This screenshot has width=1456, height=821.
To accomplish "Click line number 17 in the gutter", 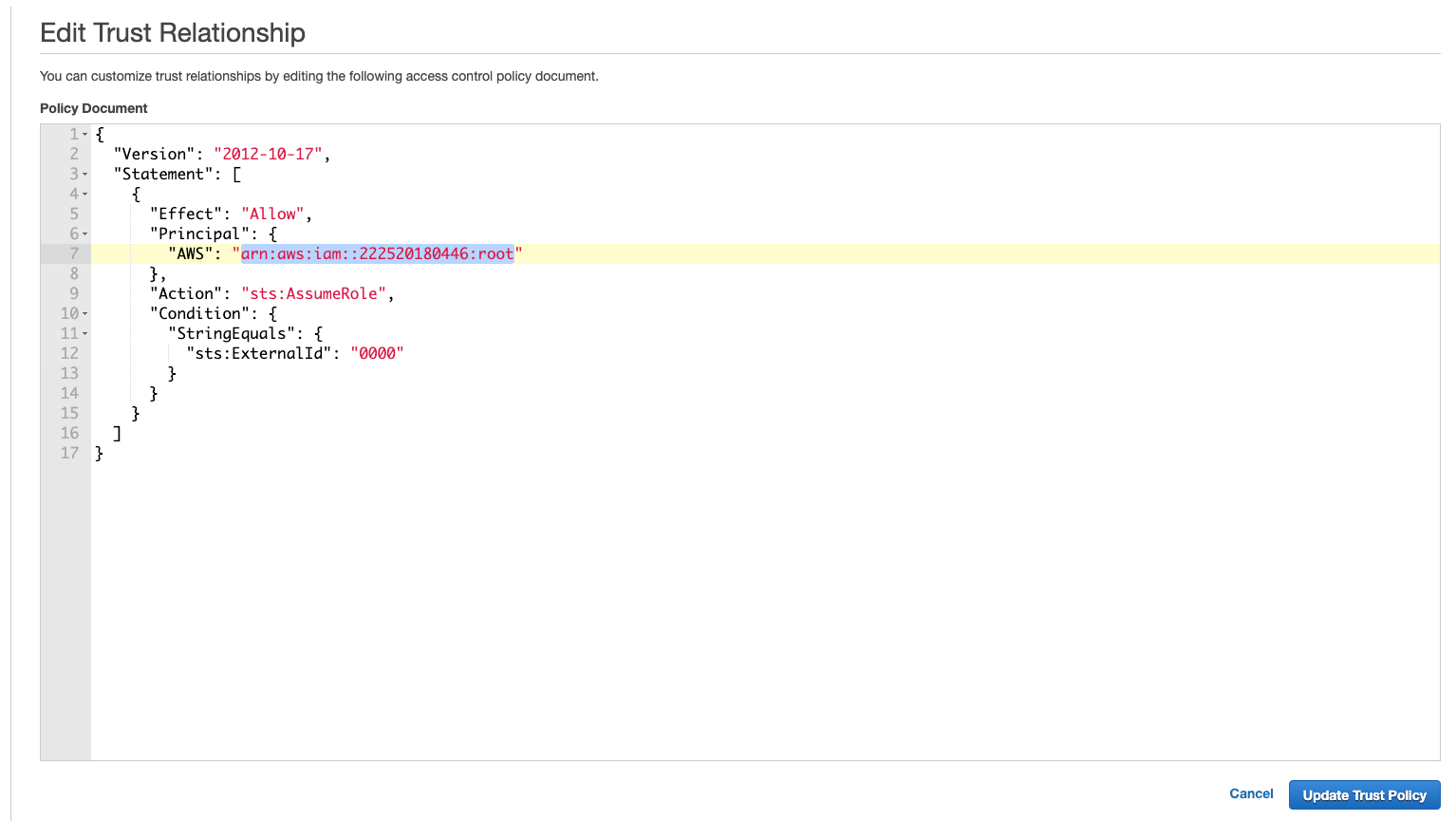I will pos(69,453).
